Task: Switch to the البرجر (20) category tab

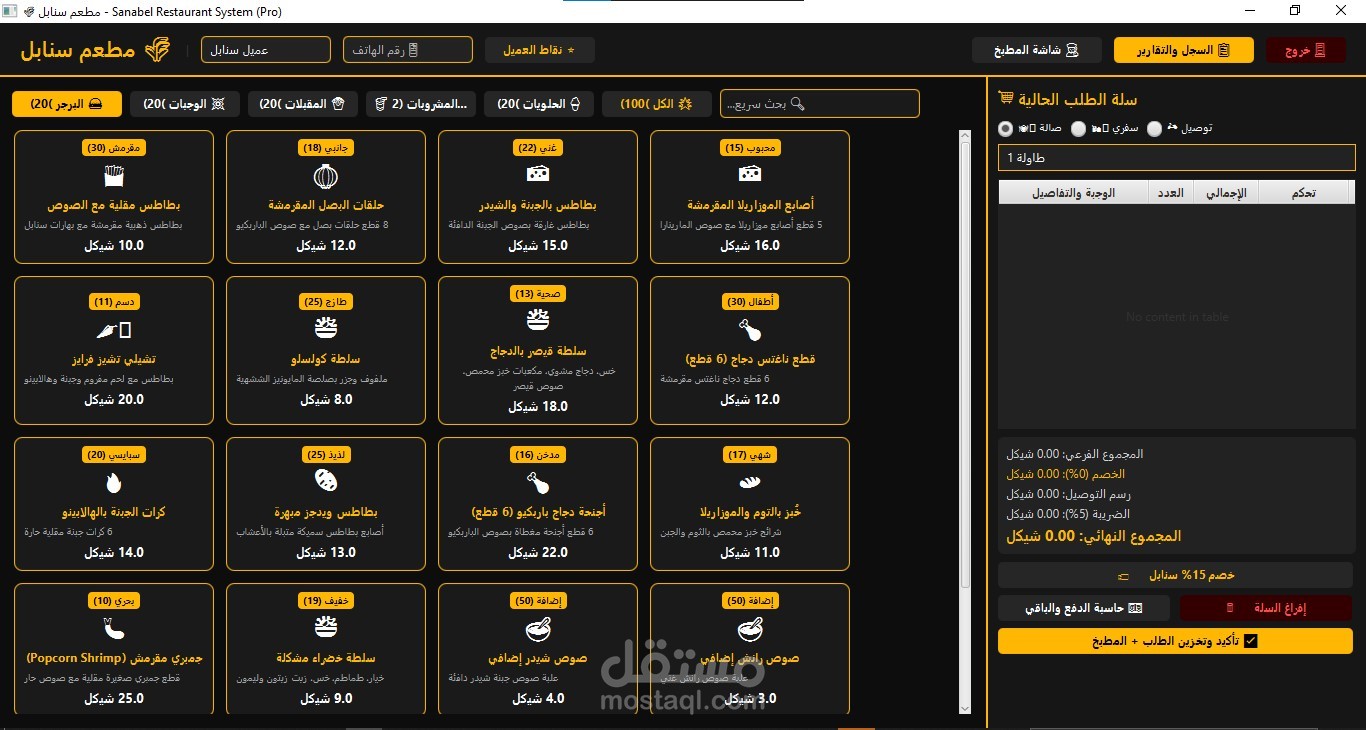Action: (67, 104)
